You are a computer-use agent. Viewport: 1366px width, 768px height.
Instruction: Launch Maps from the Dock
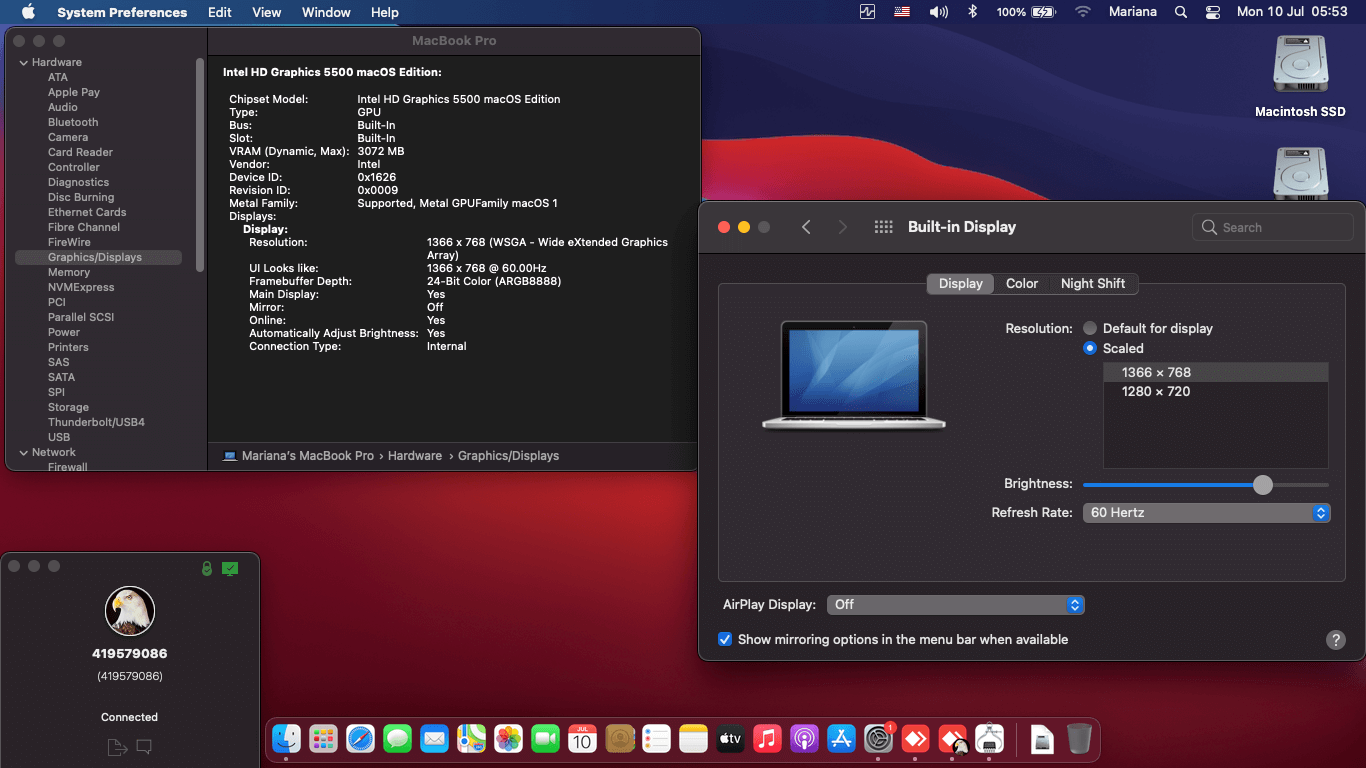tap(471, 739)
